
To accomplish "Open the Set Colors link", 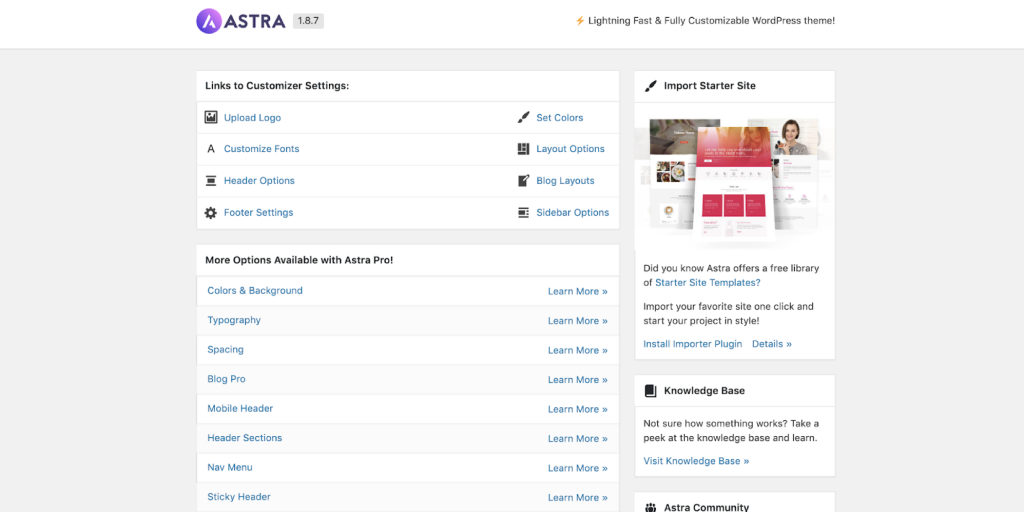I will point(560,118).
